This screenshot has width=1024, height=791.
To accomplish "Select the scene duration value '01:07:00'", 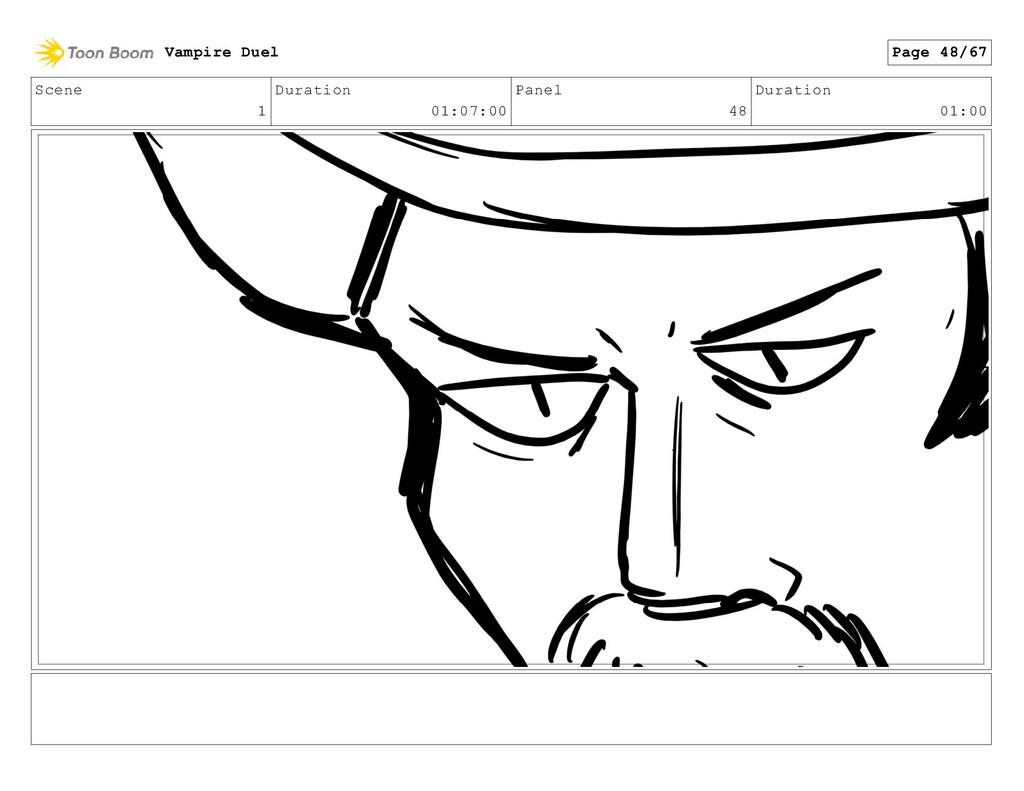I will [x=468, y=111].
